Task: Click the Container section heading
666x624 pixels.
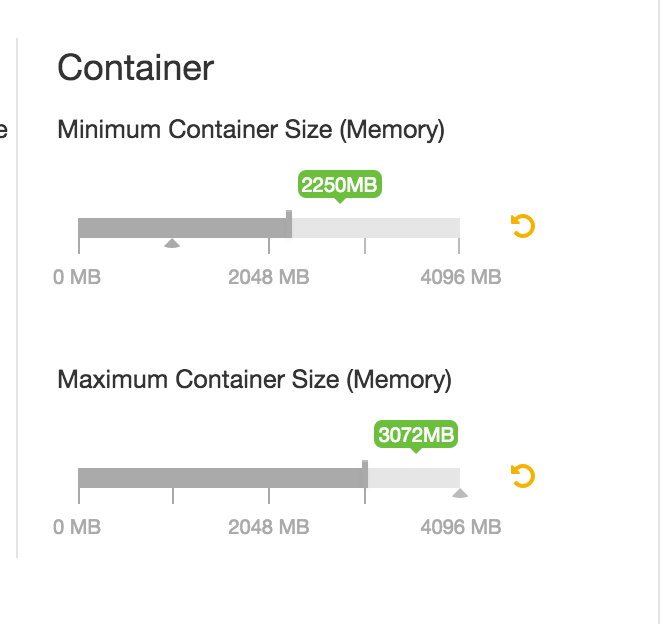Action: point(135,68)
